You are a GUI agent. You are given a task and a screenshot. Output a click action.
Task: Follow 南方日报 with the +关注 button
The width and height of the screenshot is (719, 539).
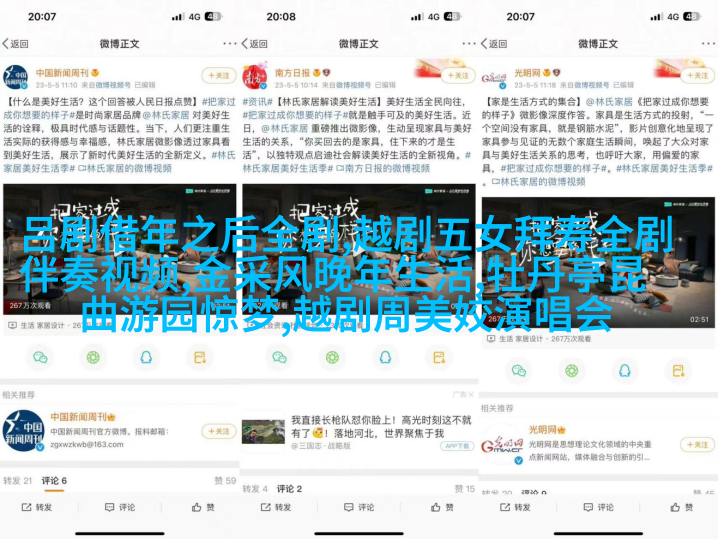click(x=456, y=76)
